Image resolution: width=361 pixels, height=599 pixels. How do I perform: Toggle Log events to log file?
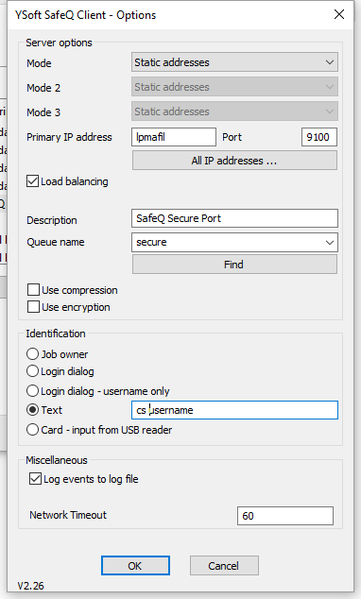36,479
